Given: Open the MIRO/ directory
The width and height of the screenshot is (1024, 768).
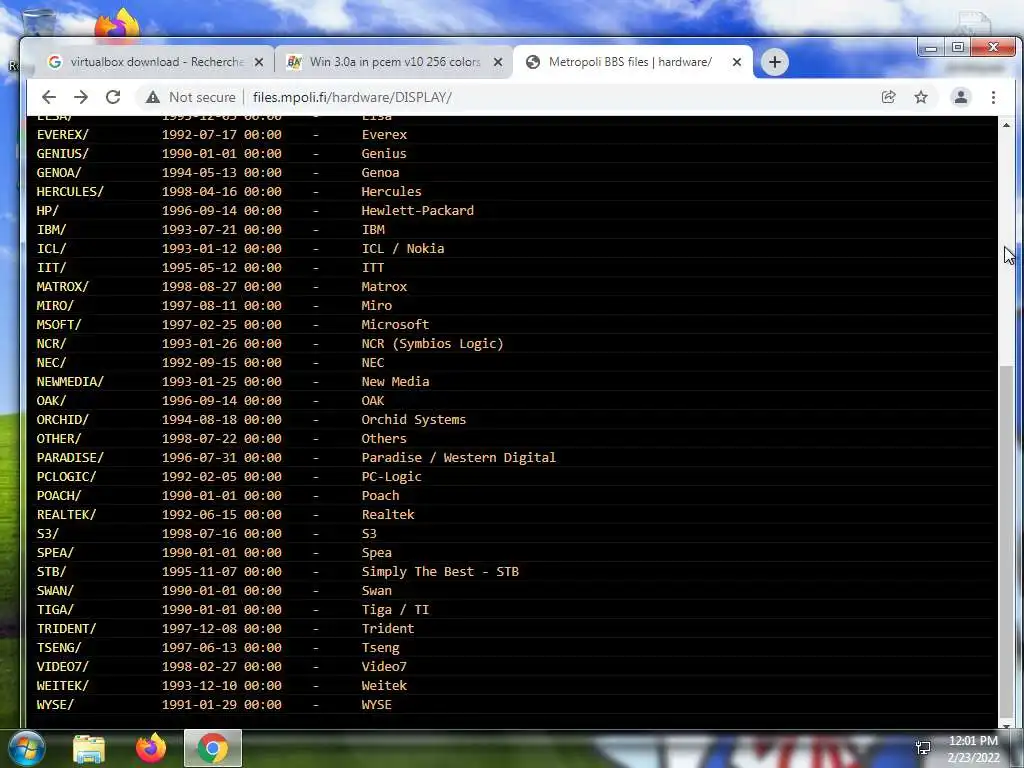Looking at the screenshot, I should click(x=55, y=305).
